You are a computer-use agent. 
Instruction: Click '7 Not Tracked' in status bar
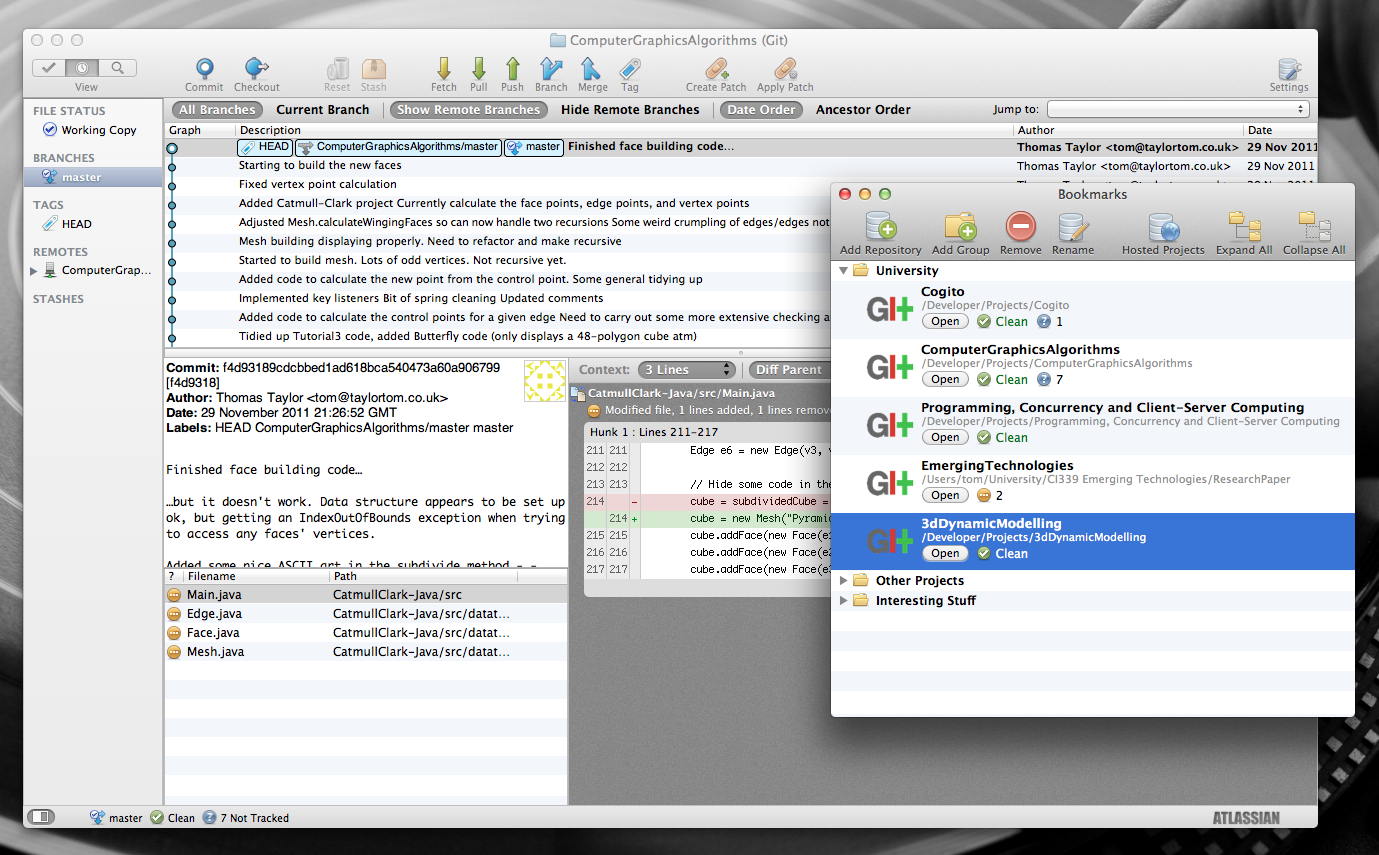pyautogui.click(x=246, y=818)
